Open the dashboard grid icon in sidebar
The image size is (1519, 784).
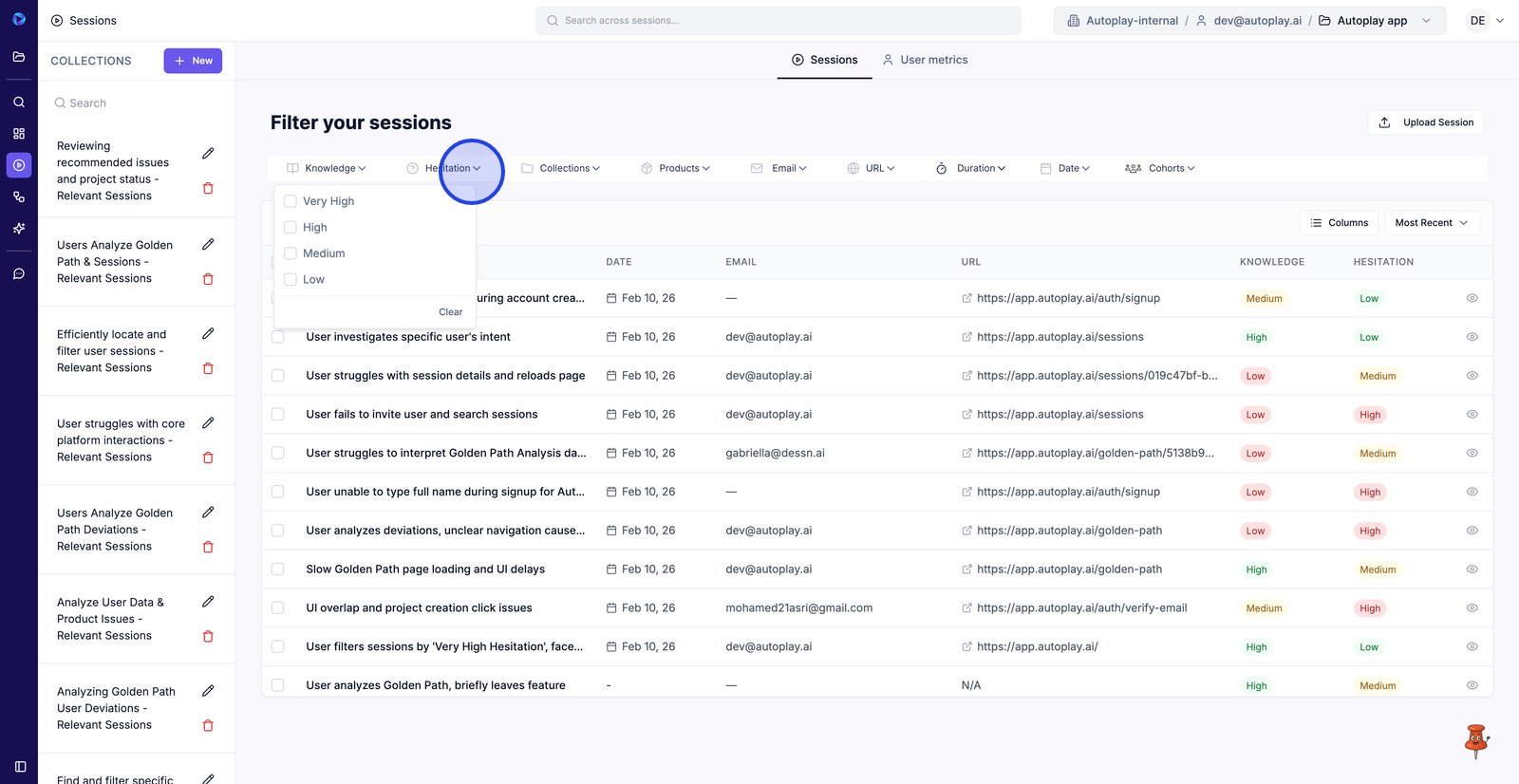coord(19,134)
